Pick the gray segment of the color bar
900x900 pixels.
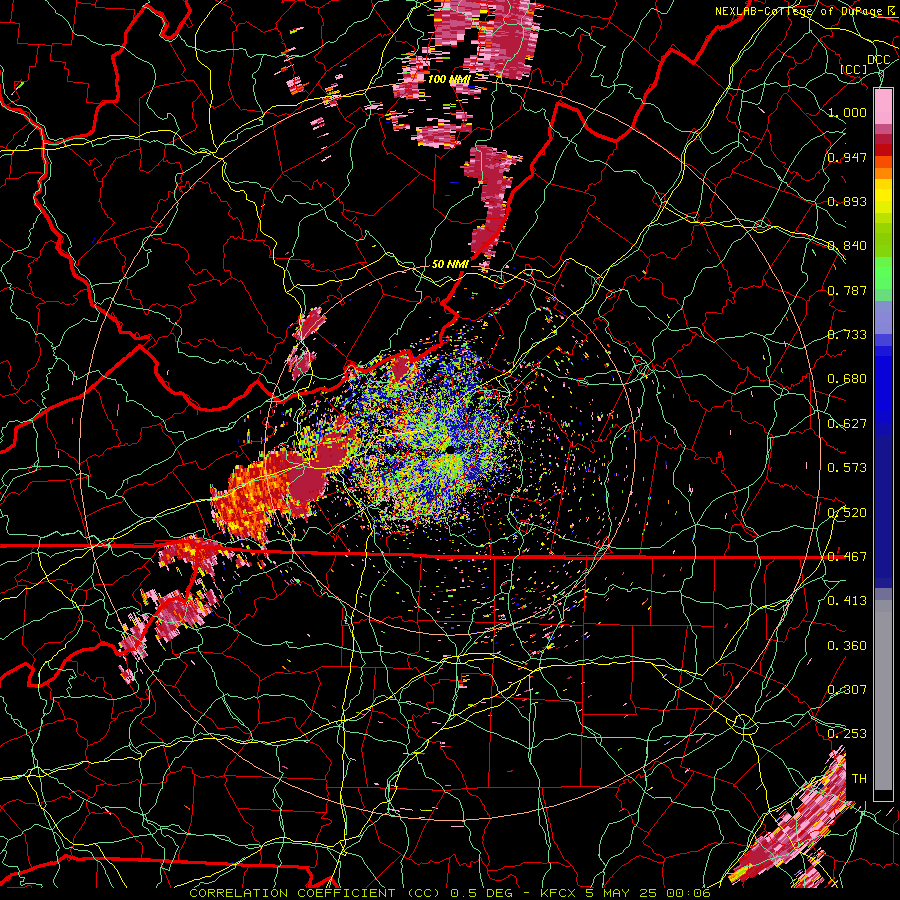pos(883,695)
